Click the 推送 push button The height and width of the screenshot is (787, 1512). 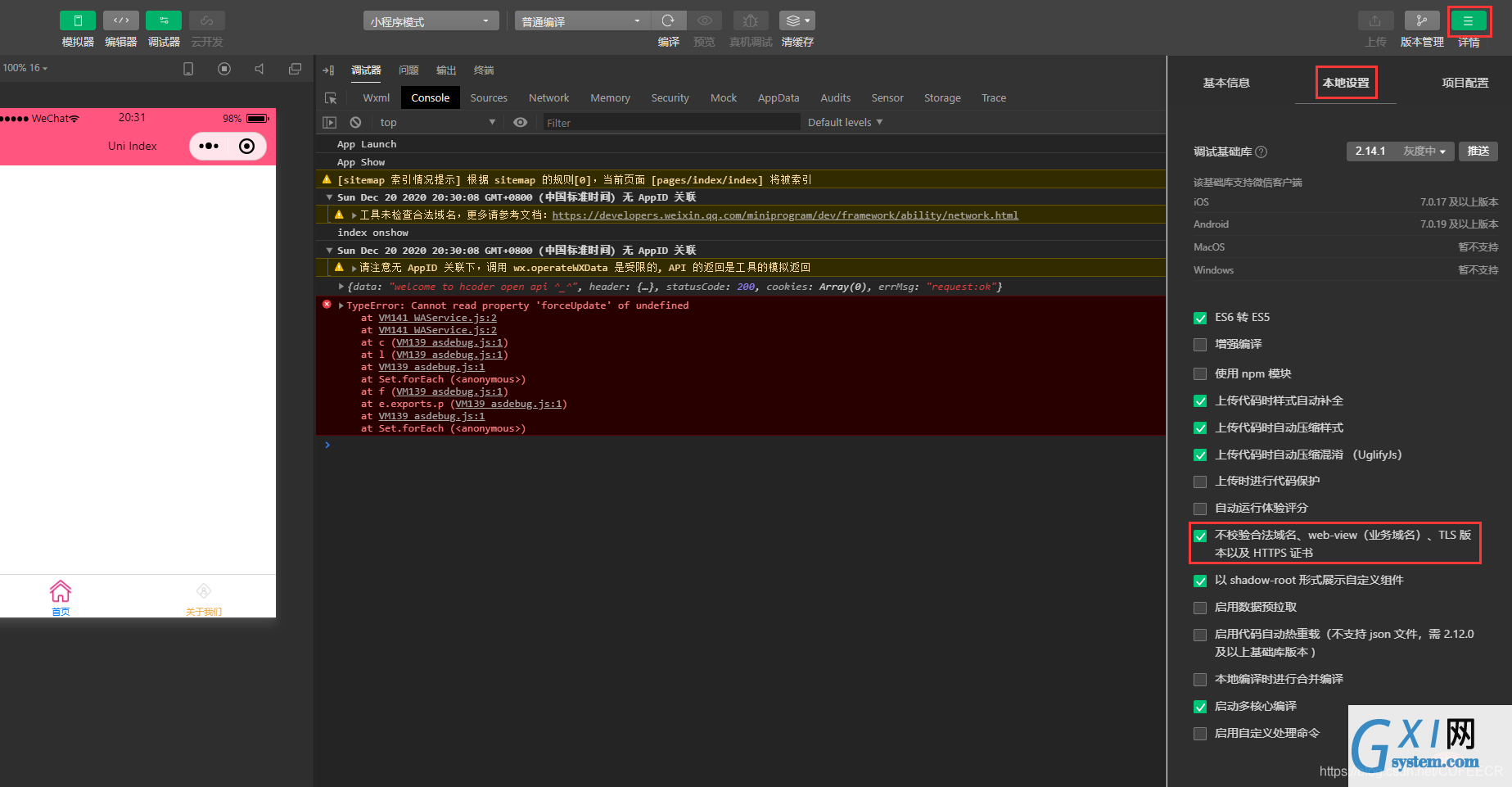(1478, 152)
